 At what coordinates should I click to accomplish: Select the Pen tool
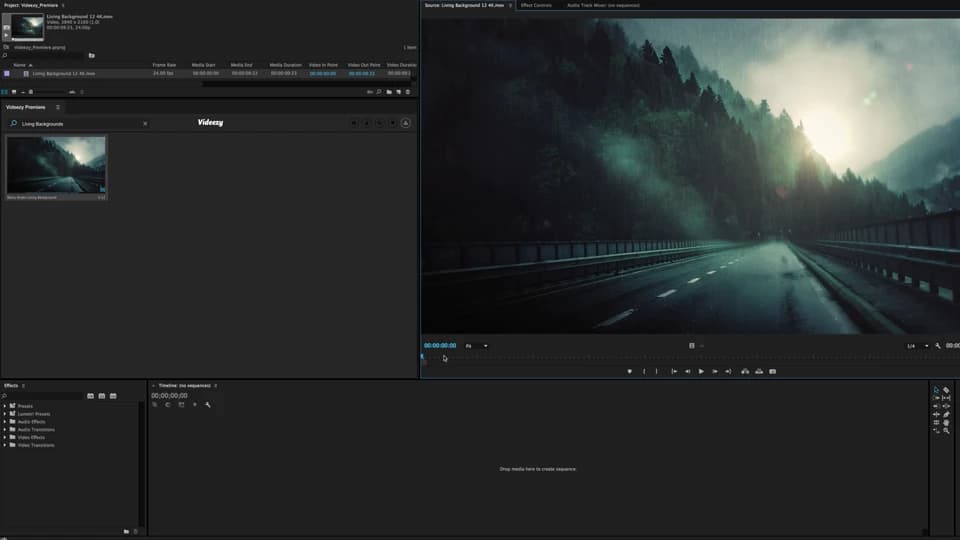tap(946, 414)
